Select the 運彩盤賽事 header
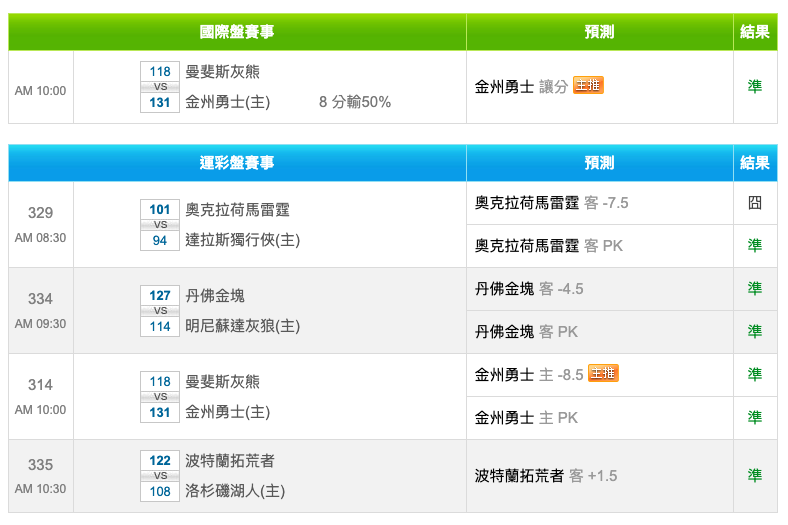Viewport: 788px width, 525px height. 237,163
